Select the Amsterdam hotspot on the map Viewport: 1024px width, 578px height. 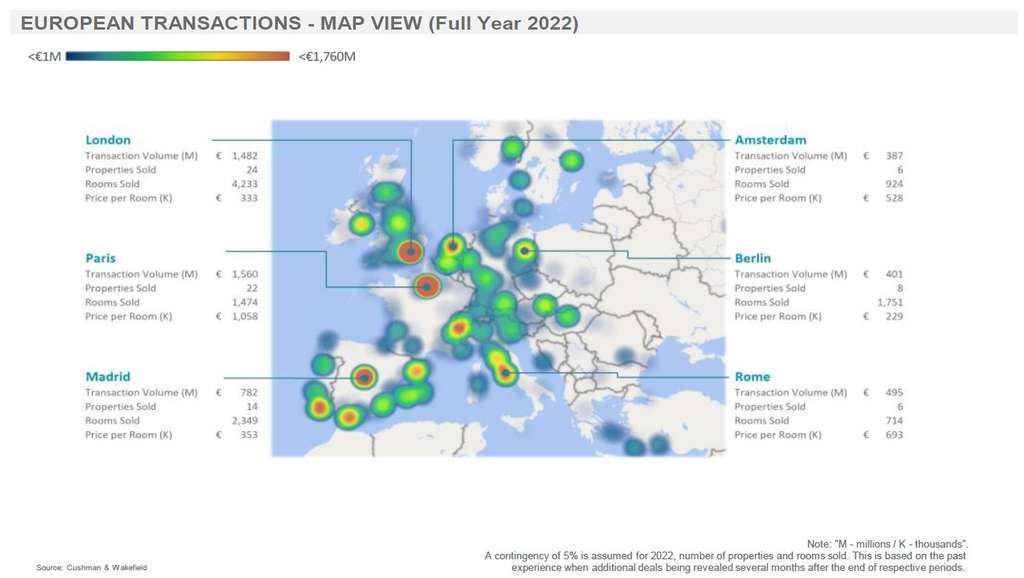pos(453,244)
